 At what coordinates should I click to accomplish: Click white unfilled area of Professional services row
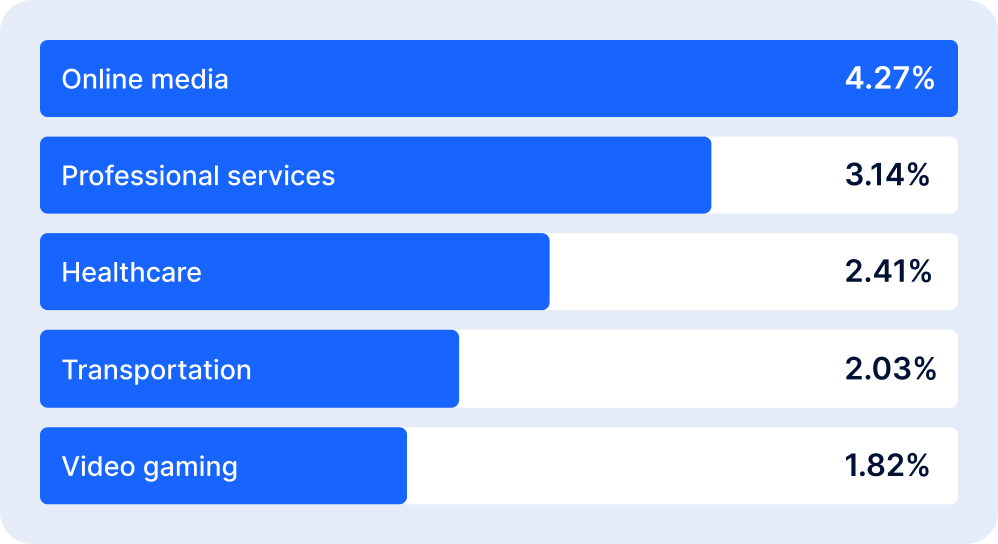tap(775, 176)
